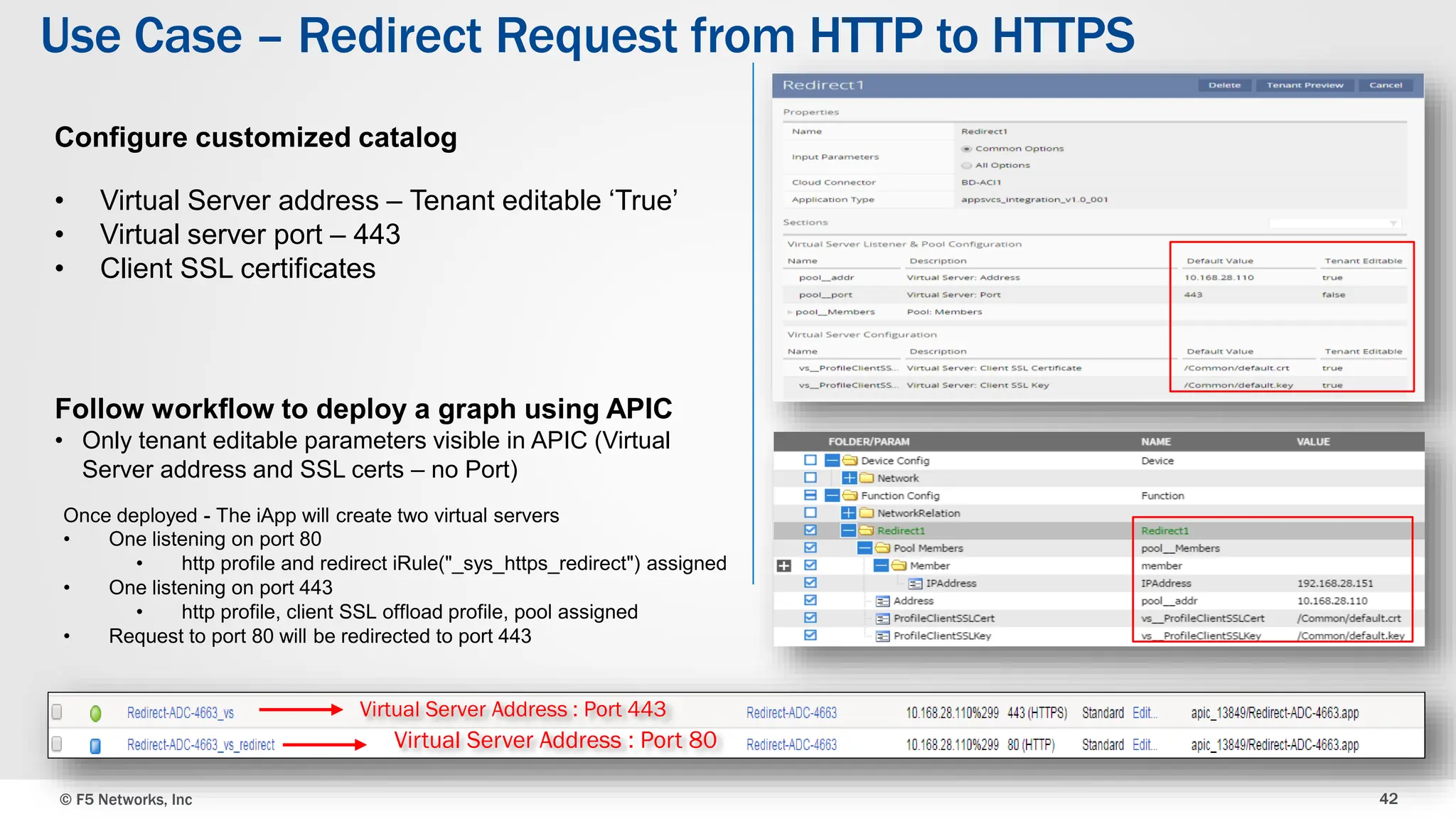
Task: Click the FOLDER/PARAM column header
Action: (x=869, y=441)
